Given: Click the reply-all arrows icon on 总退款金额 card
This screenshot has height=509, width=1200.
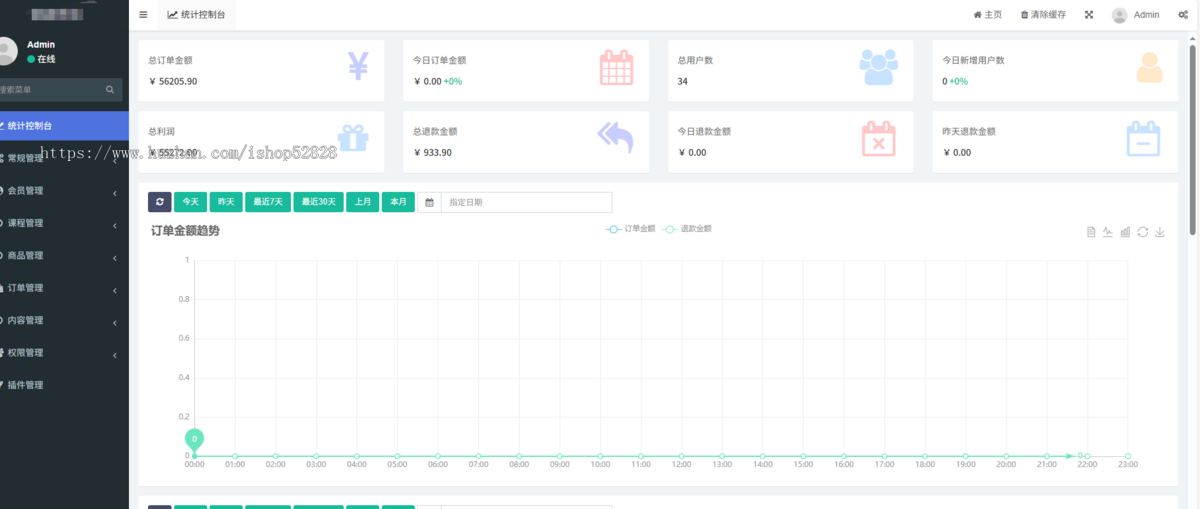Looking at the screenshot, I should point(615,138).
